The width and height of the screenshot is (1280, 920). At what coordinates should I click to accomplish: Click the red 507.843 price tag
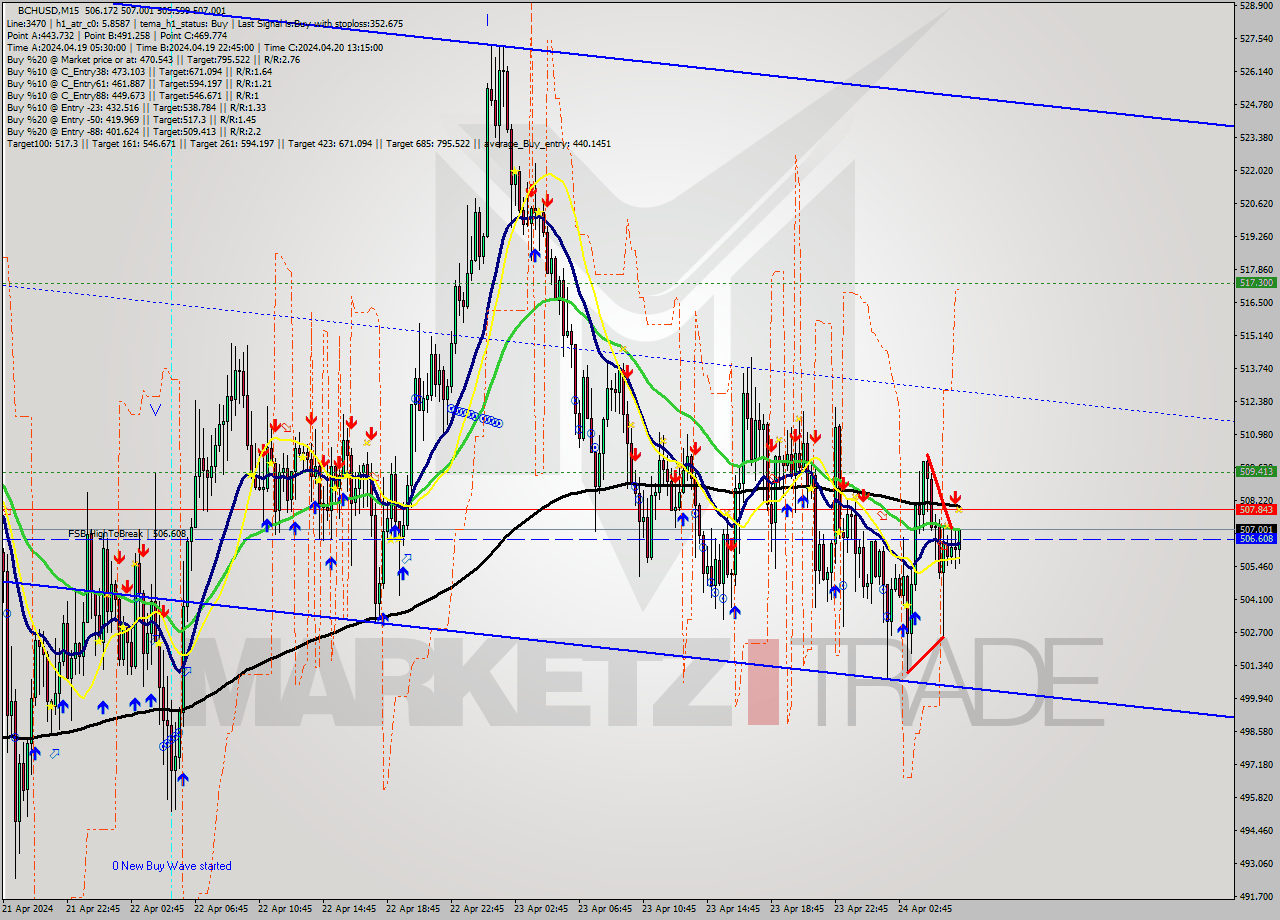click(1256, 509)
